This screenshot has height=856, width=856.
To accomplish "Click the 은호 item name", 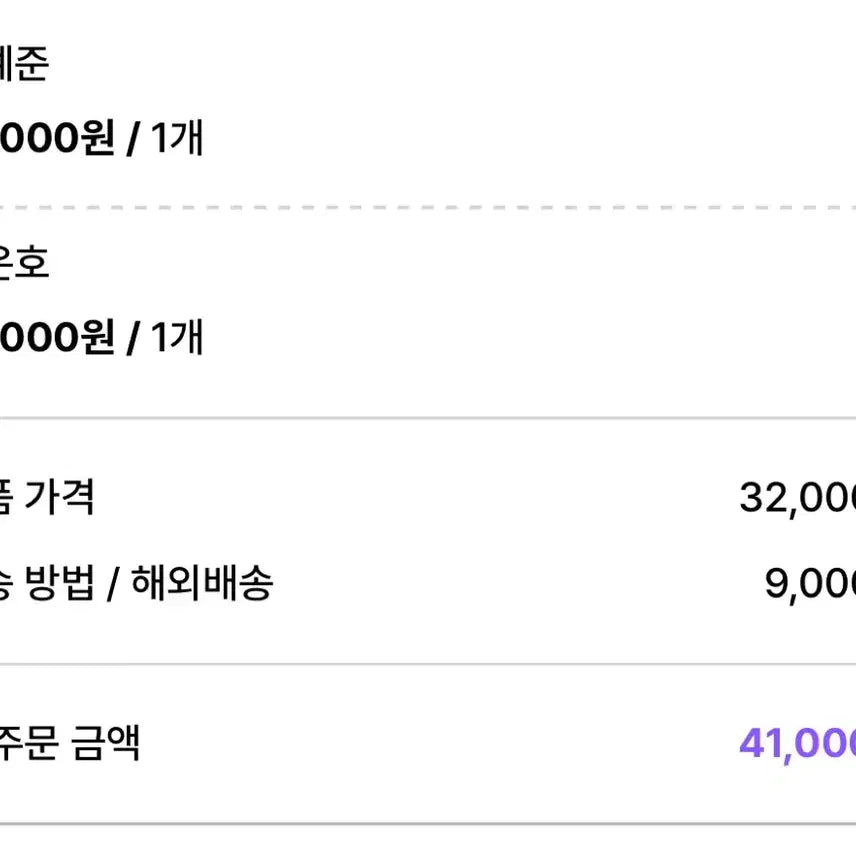I will (23, 264).
